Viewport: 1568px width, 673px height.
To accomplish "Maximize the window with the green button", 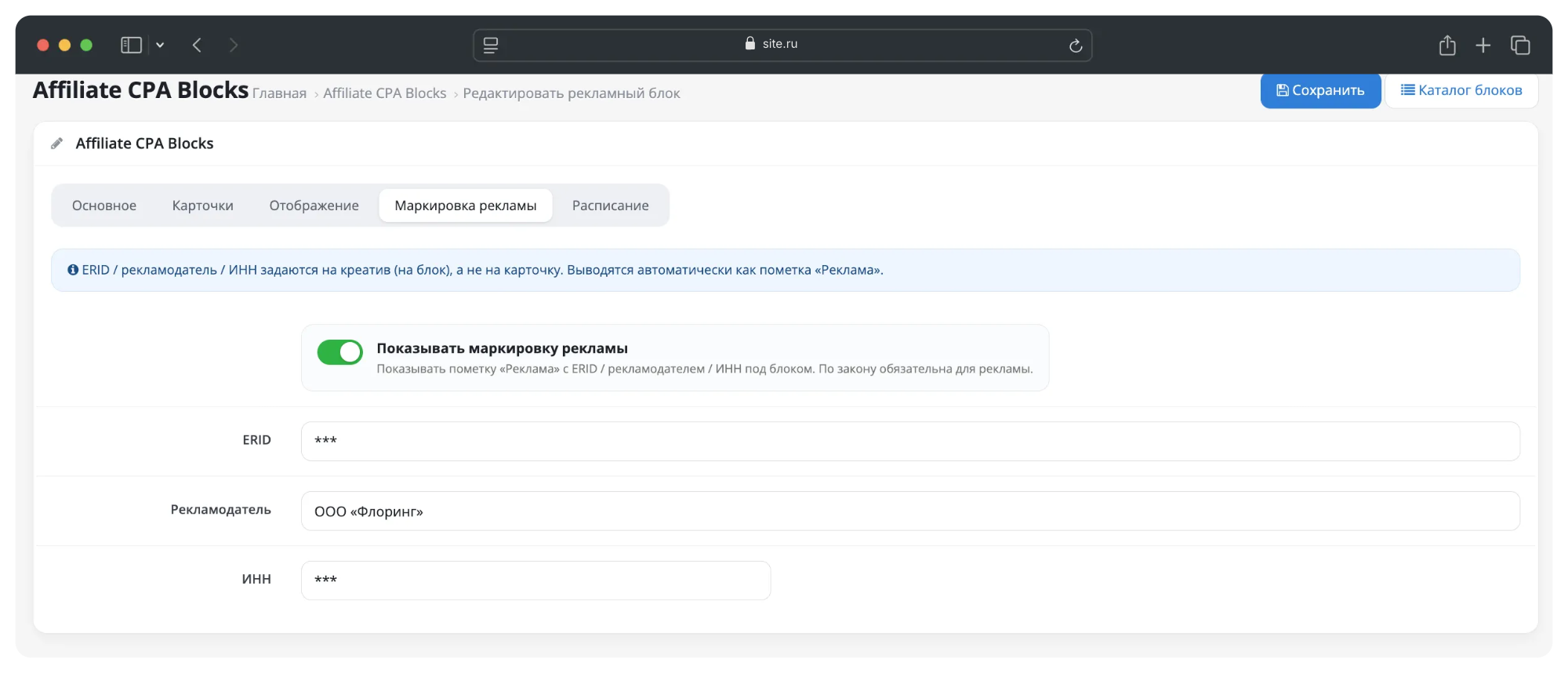I will click(86, 45).
